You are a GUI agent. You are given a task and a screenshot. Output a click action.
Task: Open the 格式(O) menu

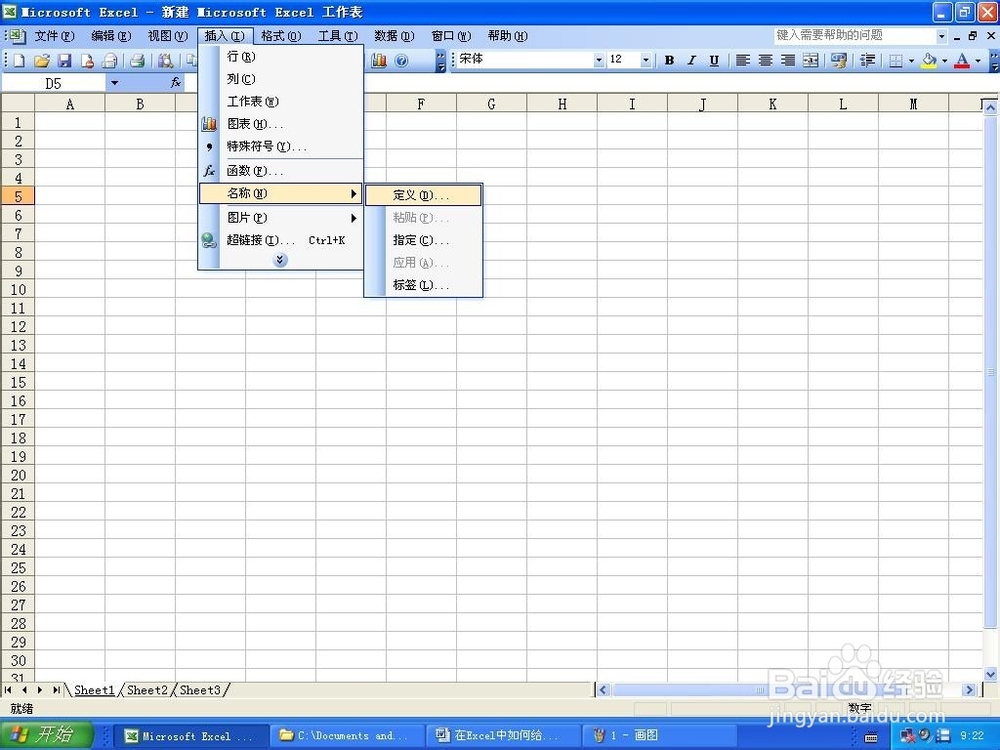click(281, 36)
